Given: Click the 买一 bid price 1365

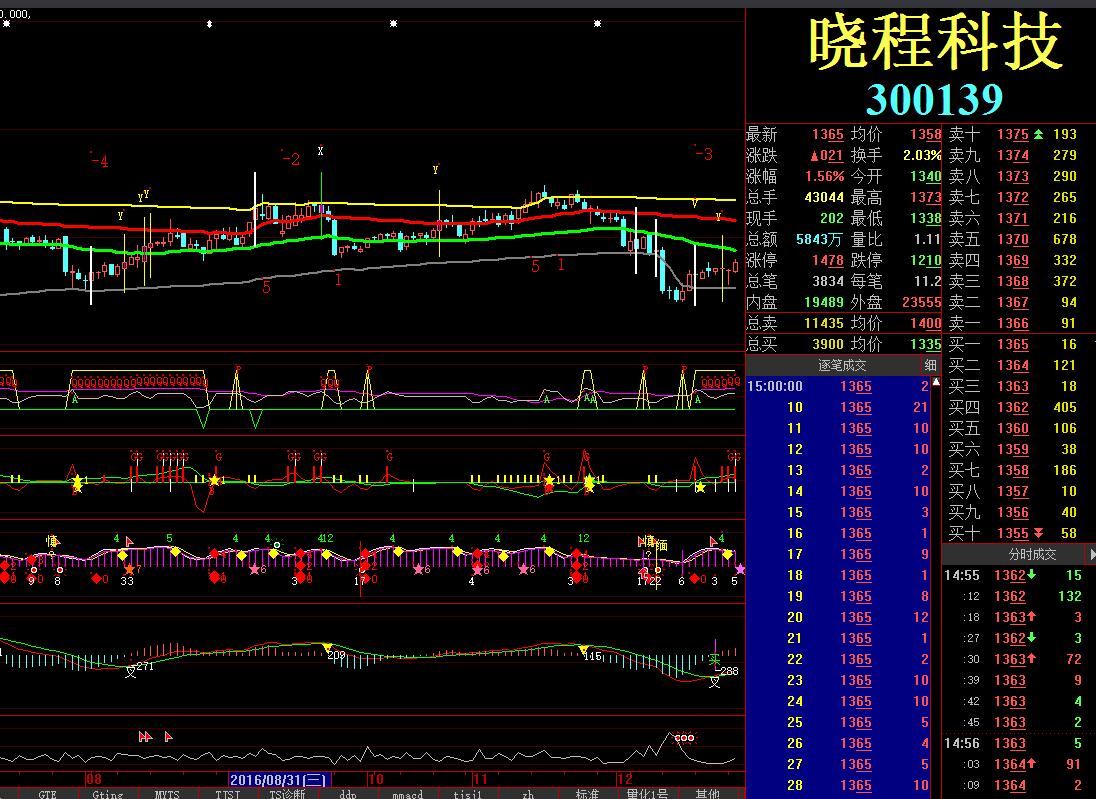Looking at the screenshot, I should [1013, 344].
